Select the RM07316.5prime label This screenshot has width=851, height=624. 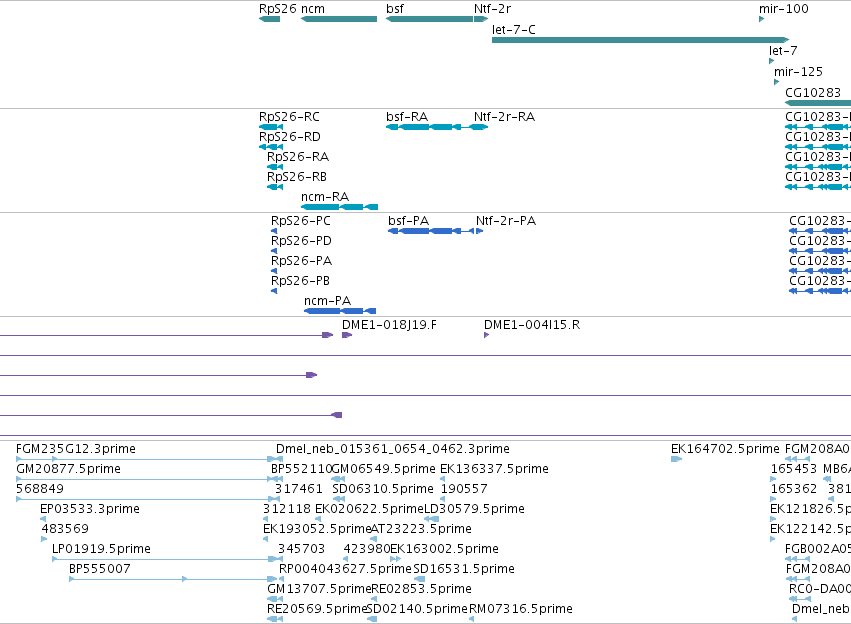(521, 609)
